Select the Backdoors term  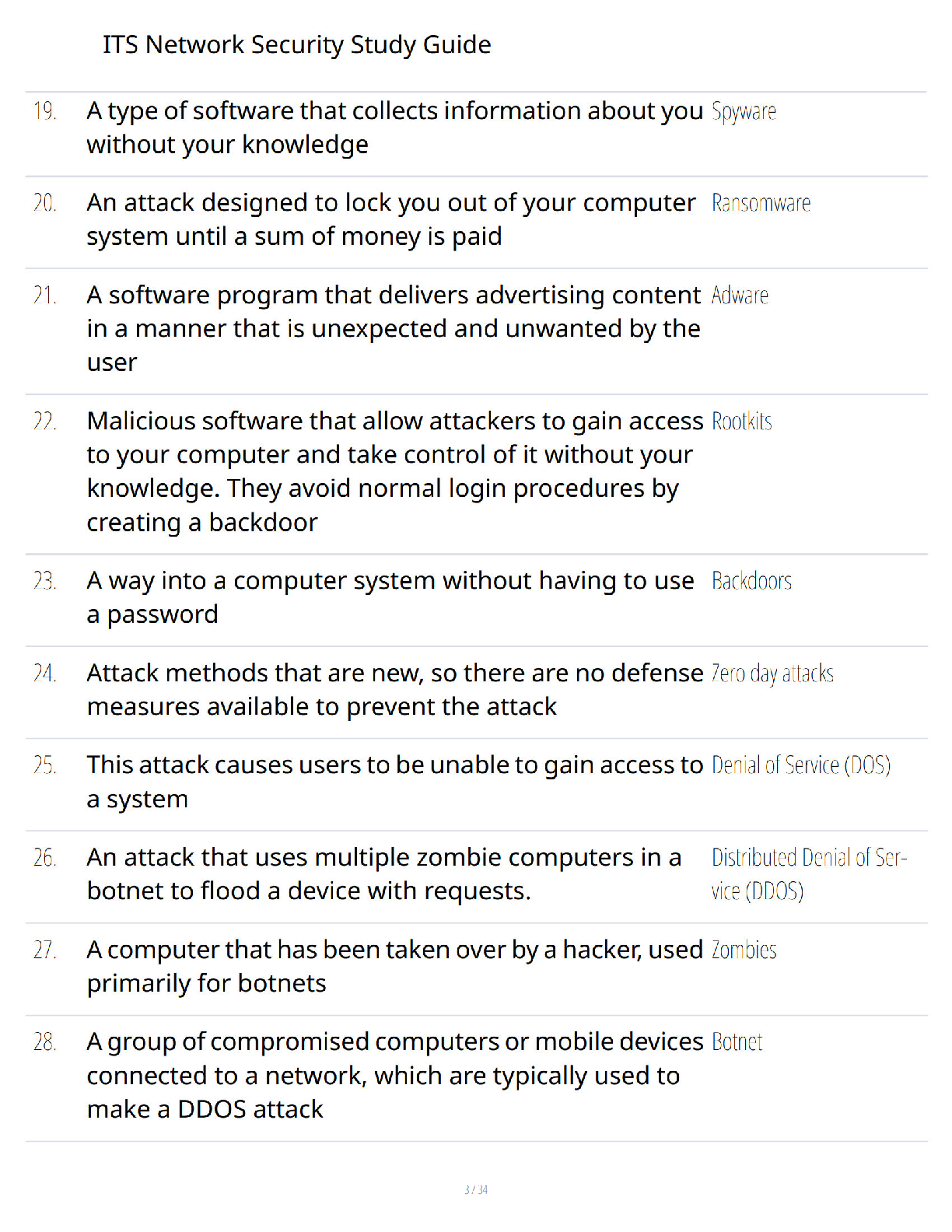click(x=751, y=581)
